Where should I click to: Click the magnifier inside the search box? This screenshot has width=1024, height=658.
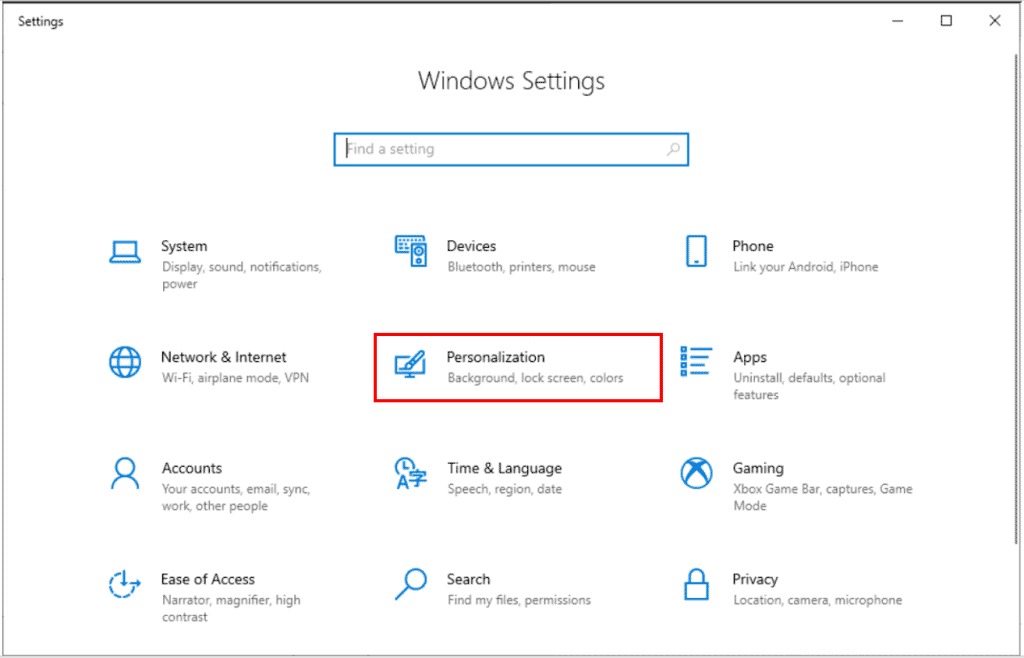point(673,149)
